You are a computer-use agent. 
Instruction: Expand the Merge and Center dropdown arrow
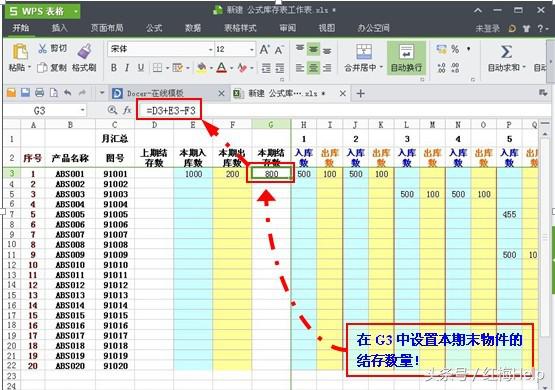[x=381, y=67]
